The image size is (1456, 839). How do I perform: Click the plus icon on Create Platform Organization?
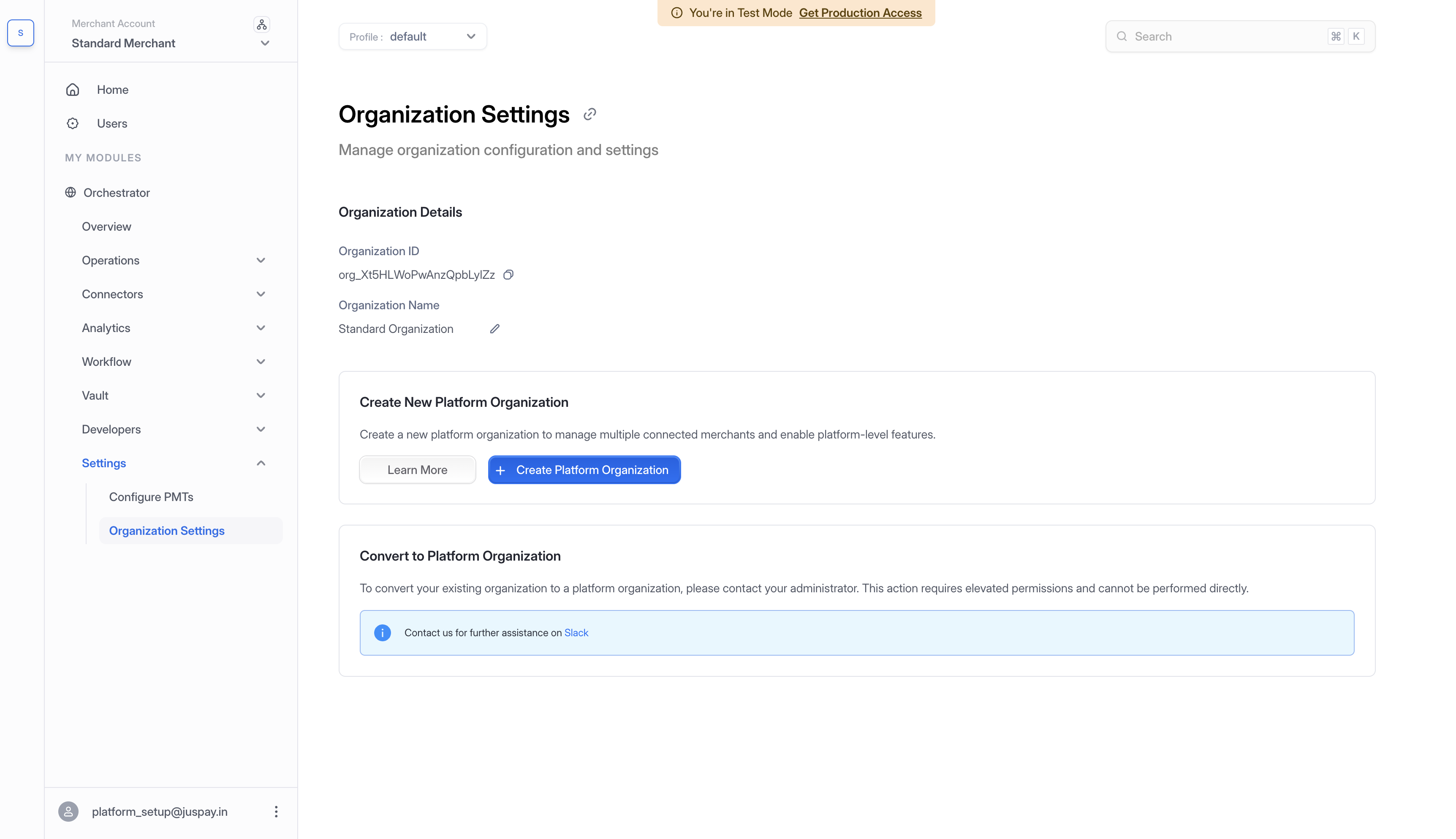click(x=500, y=470)
